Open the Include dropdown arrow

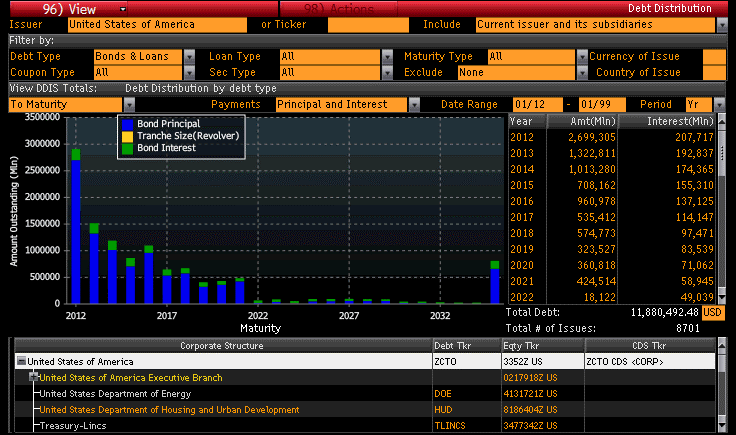[722, 25]
